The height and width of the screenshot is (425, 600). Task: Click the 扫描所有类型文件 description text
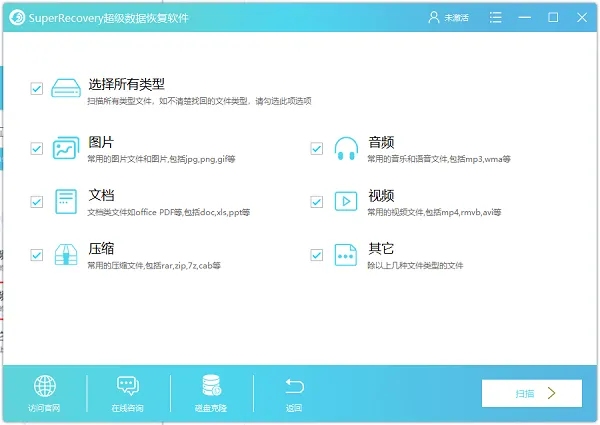click(x=199, y=101)
